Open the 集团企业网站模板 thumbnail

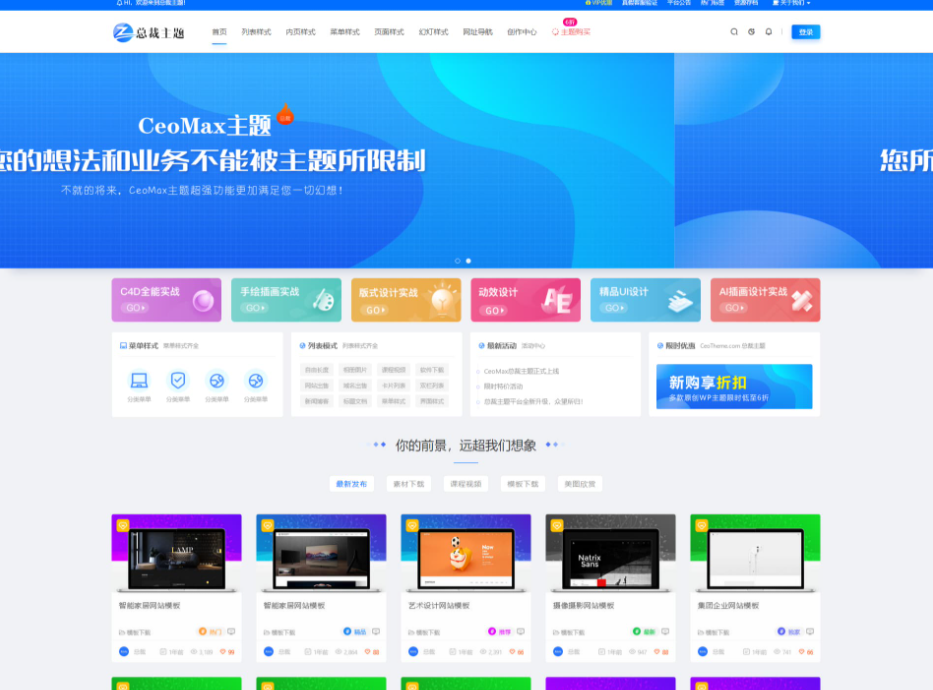(755, 554)
